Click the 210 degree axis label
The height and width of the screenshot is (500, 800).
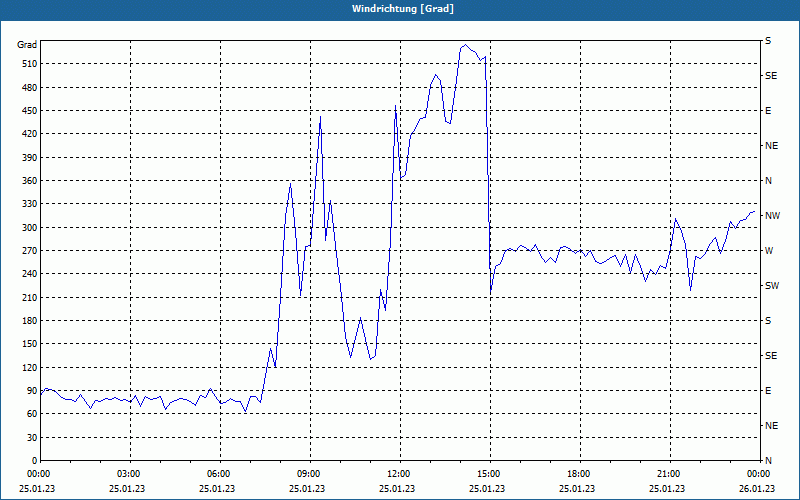click(x=29, y=297)
